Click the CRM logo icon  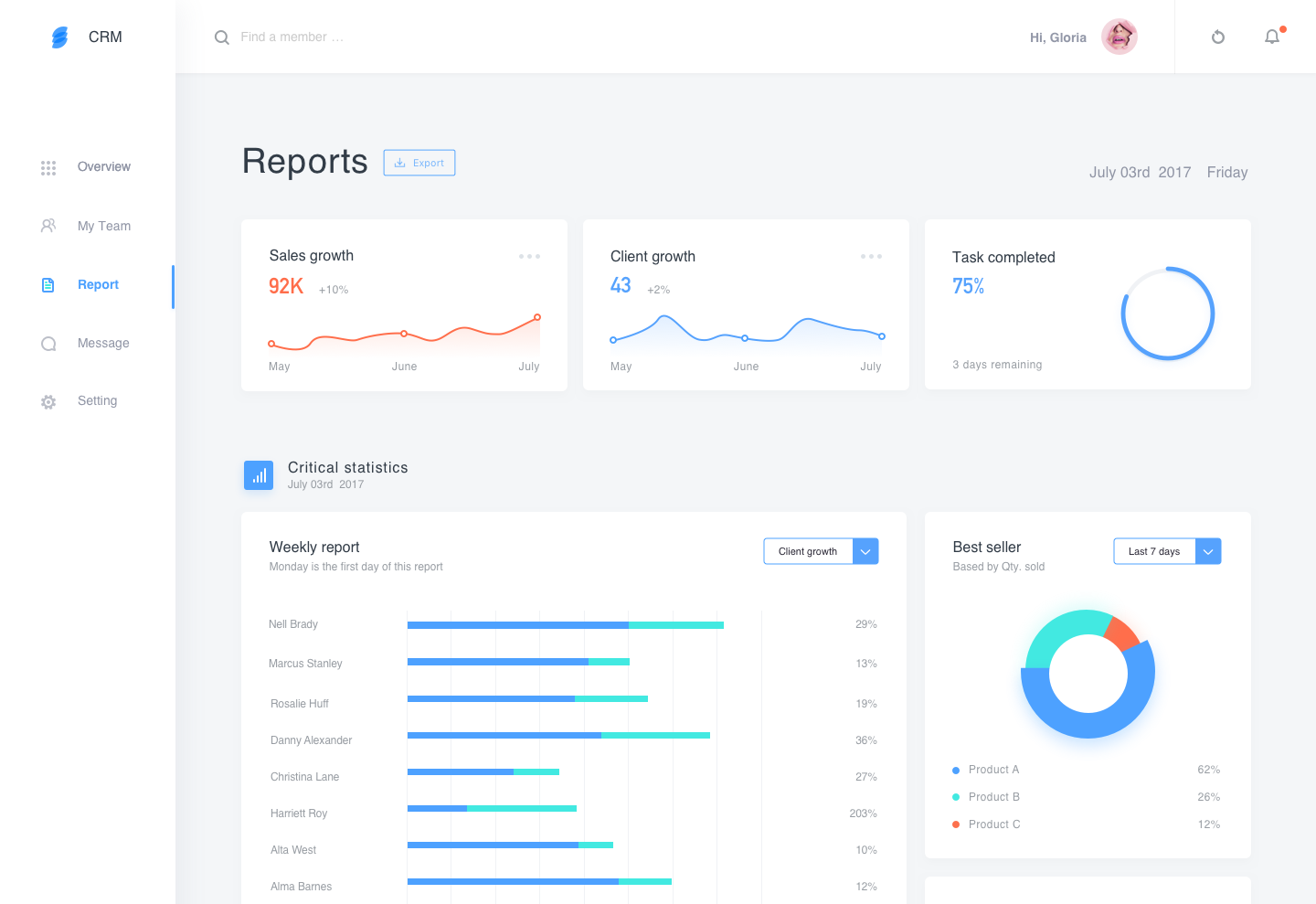pyautogui.click(x=59, y=37)
